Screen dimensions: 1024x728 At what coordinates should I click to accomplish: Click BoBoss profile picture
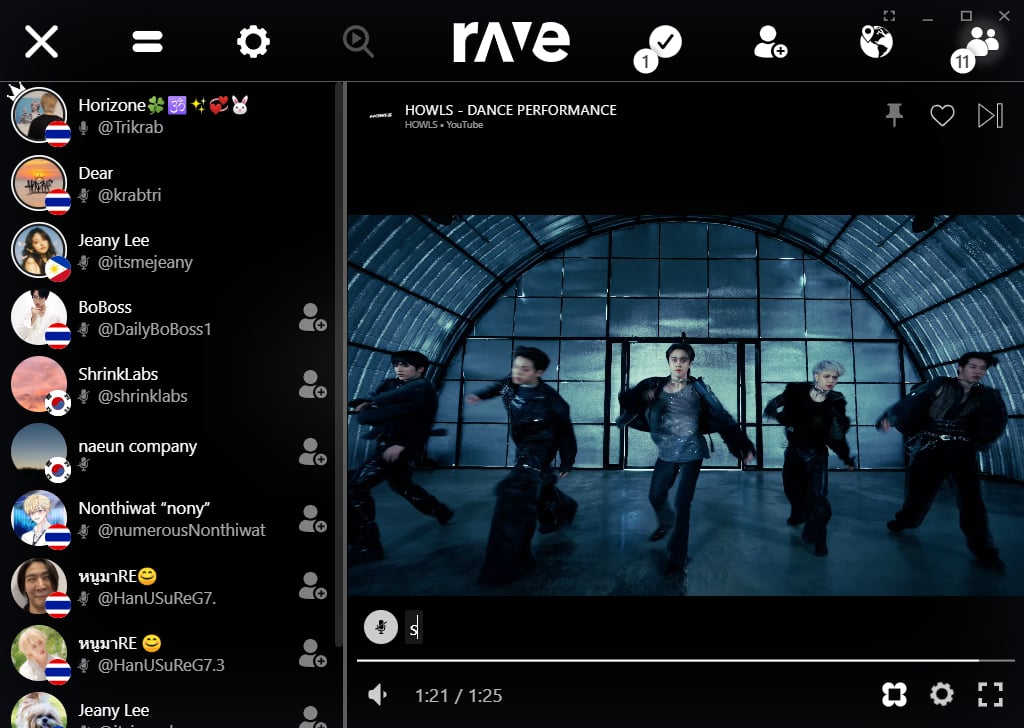39,318
